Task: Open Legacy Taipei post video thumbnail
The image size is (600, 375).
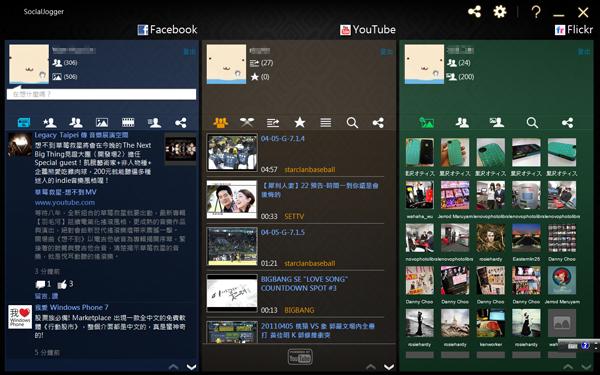Action: pyautogui.click(x=180, y=149)
